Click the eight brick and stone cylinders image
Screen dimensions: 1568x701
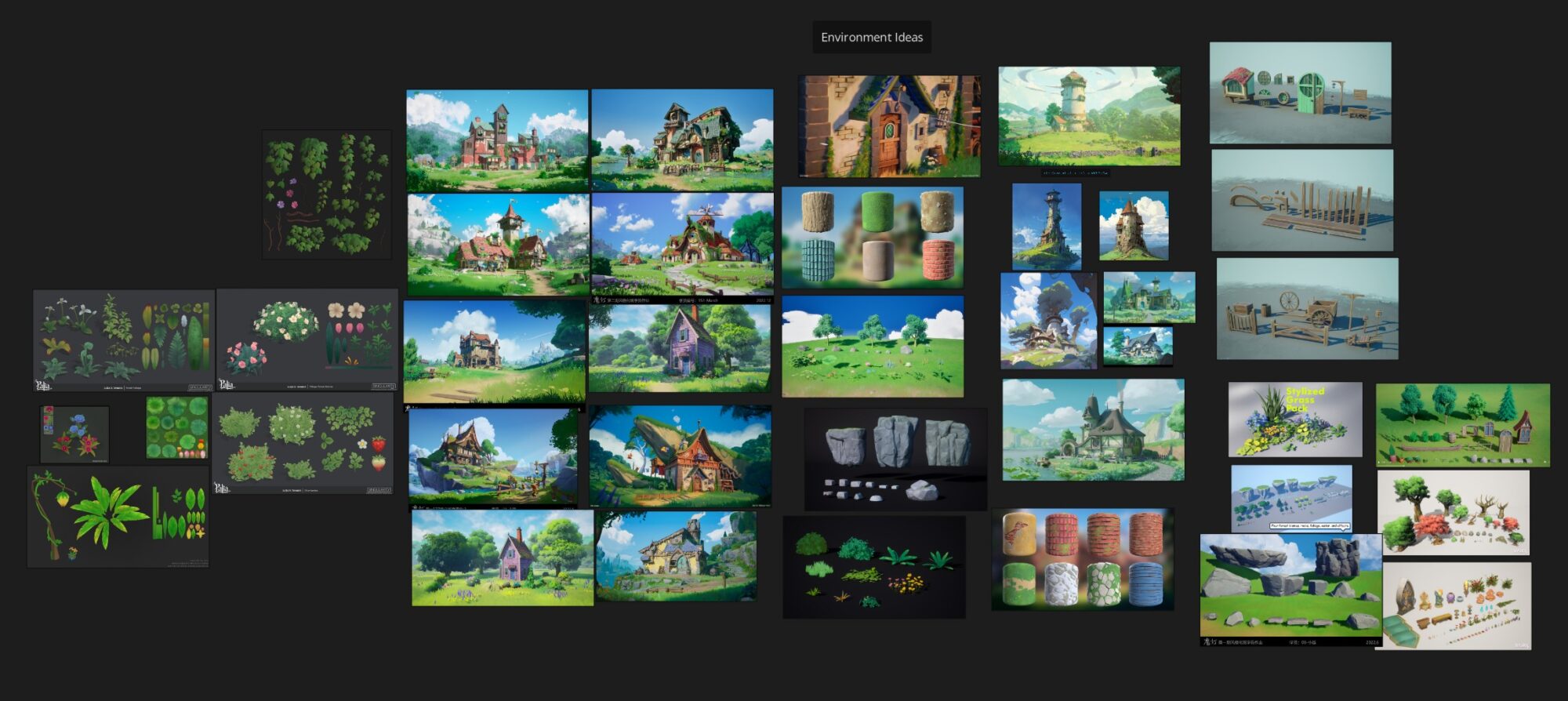[1083, 559]
